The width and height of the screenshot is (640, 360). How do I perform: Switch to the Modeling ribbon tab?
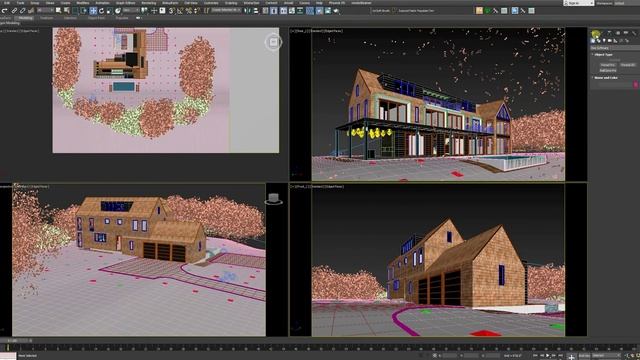(x=25, y=18)
